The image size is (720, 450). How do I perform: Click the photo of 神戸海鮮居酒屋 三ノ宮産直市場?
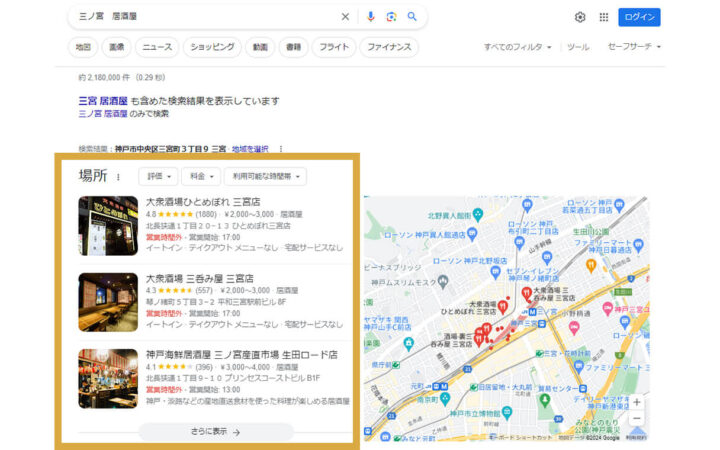(x=108, y=379)
